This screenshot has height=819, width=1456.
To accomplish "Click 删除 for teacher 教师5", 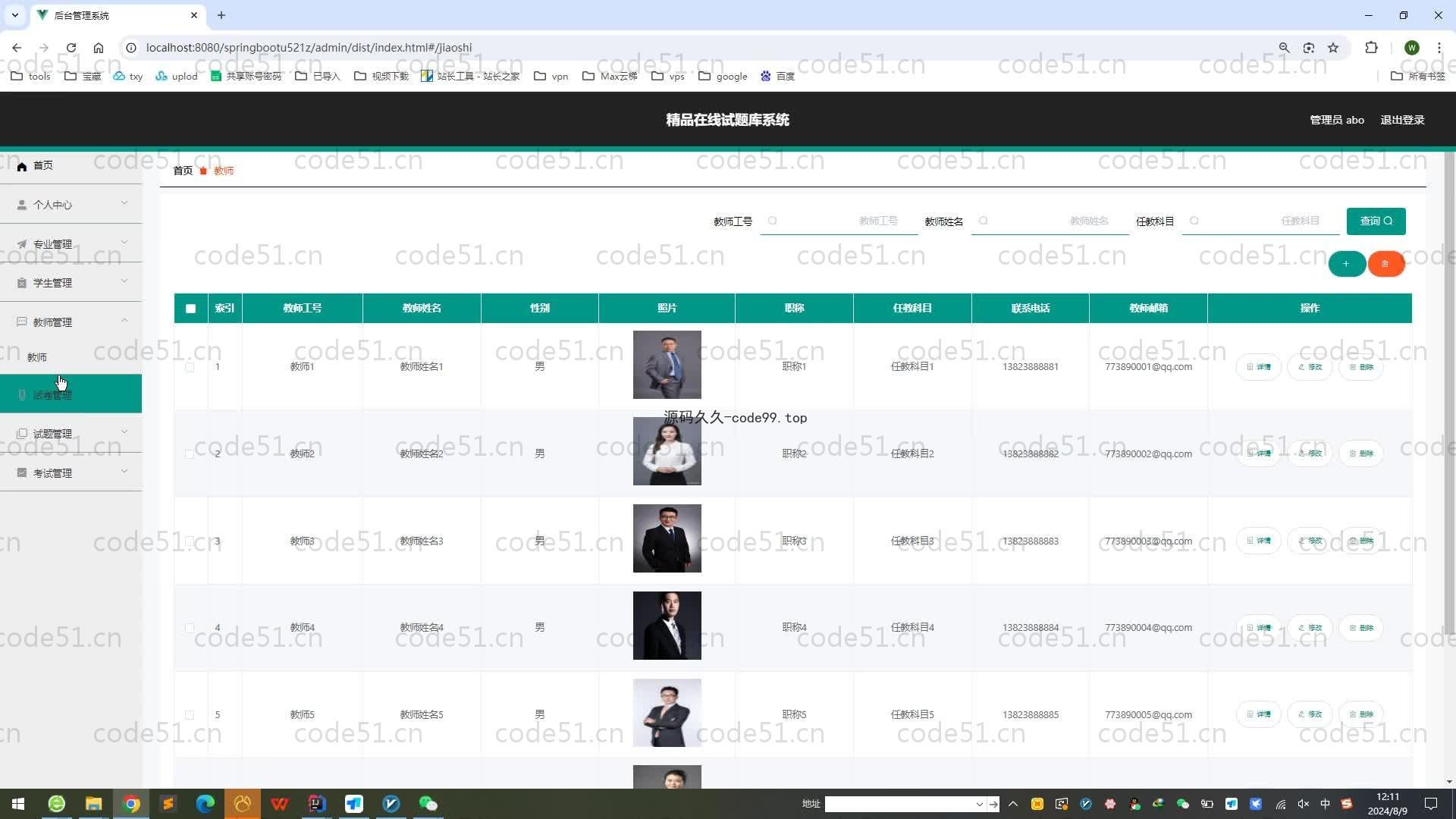I will [x=1361, y=714].
